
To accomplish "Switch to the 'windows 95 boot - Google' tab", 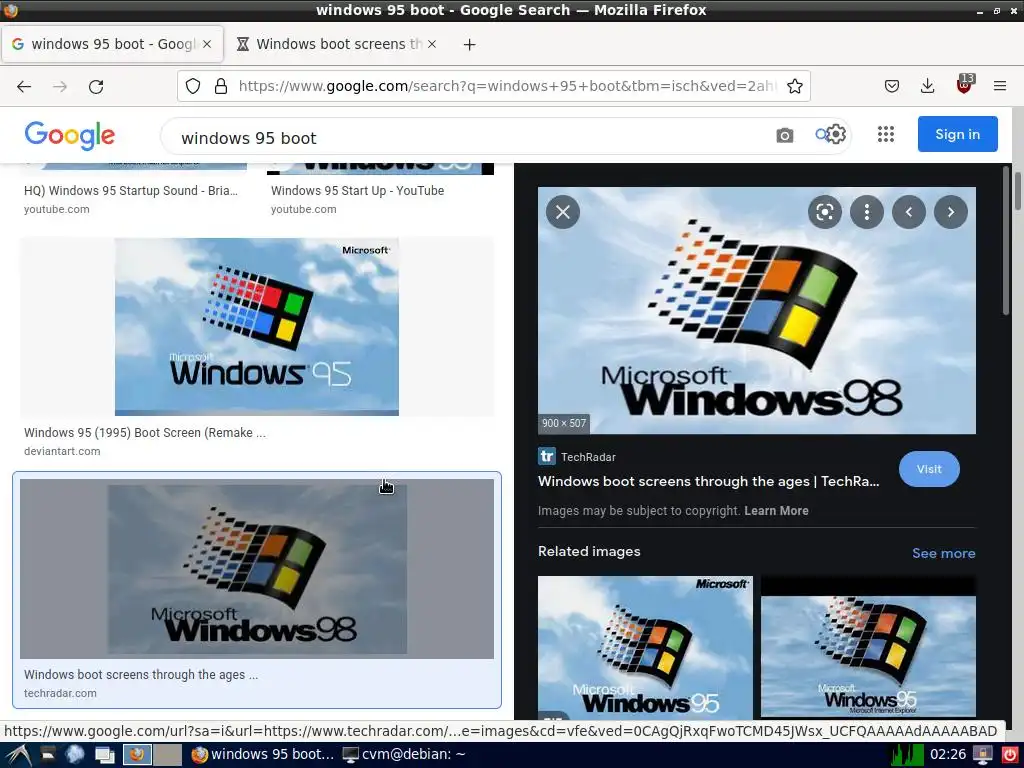I will click(x=112, y=44).
